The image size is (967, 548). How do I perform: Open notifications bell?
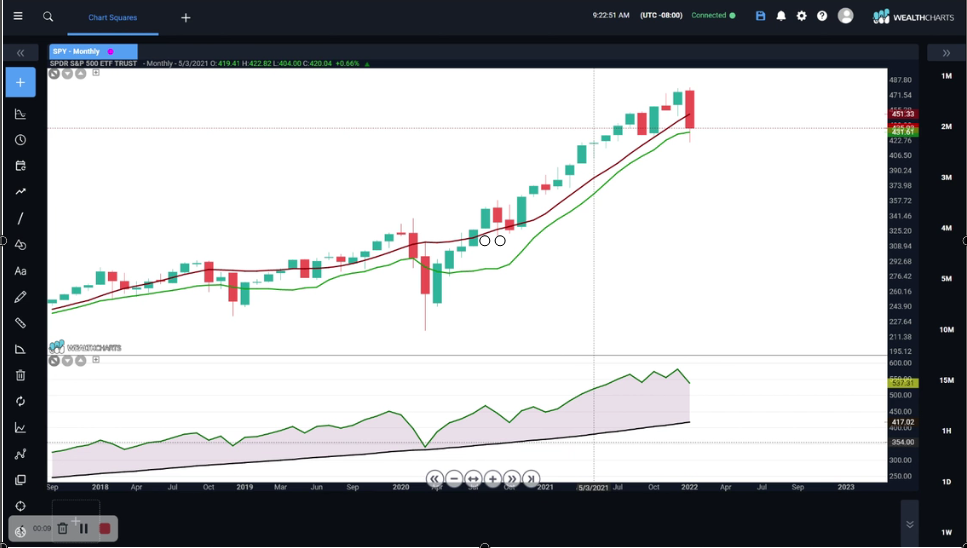(781, 16)
